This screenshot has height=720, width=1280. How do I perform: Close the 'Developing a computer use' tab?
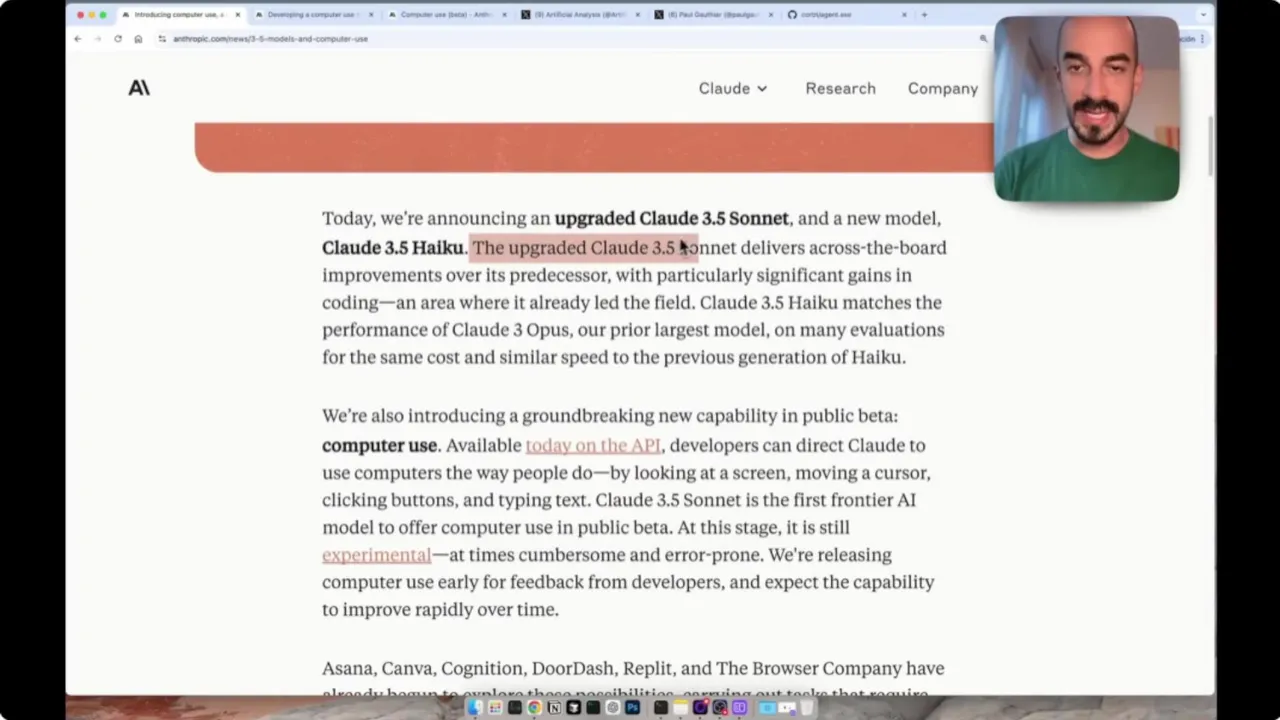371,15
